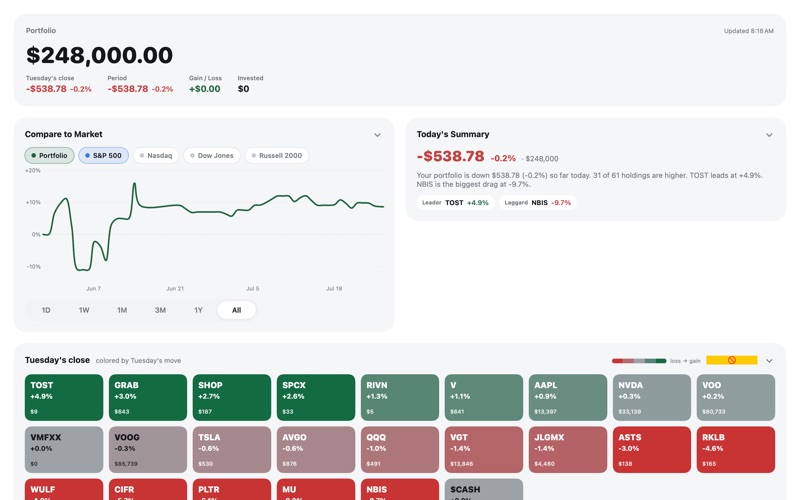Select the WULF tile
This screenshot has width=800, height=500.
[64, 489]
